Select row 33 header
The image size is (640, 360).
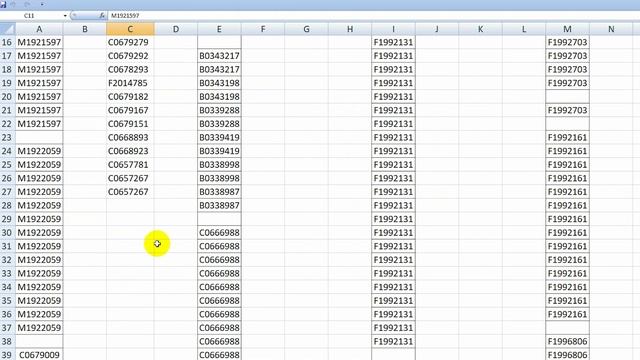(x=7, y=273)
